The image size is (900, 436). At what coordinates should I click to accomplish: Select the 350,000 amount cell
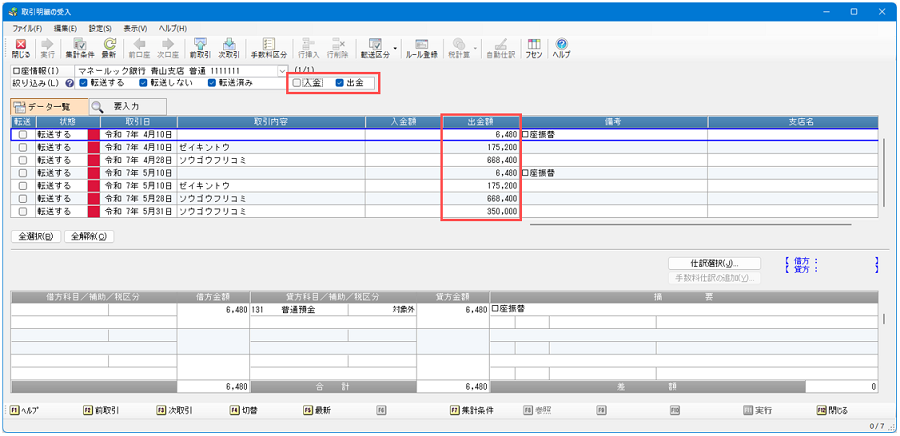(481, 212)
